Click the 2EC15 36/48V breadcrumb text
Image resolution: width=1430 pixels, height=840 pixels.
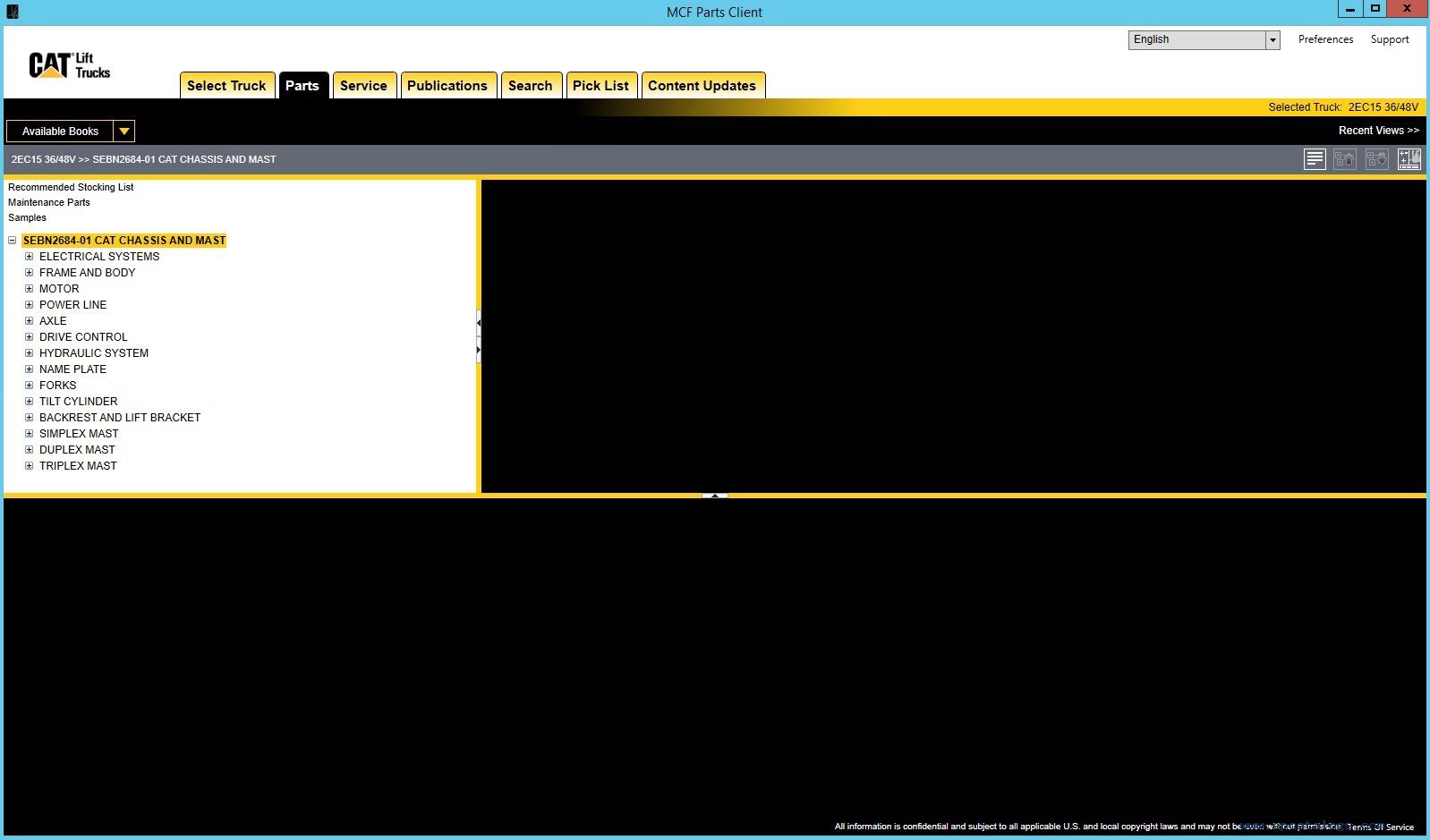click(x=43, y=159)
